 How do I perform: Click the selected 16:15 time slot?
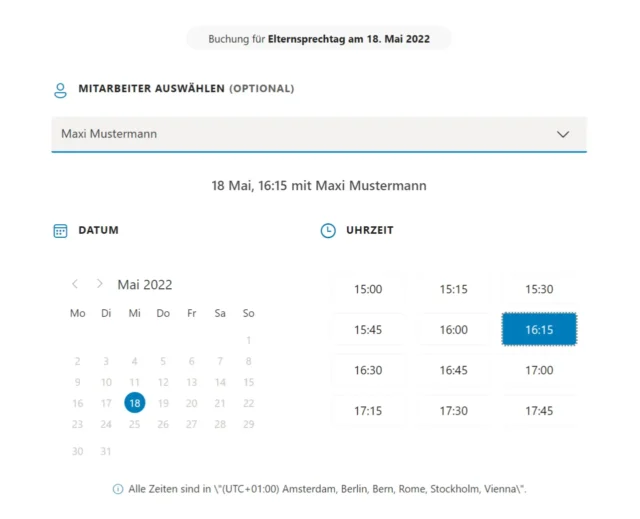(x=539, y=330)
